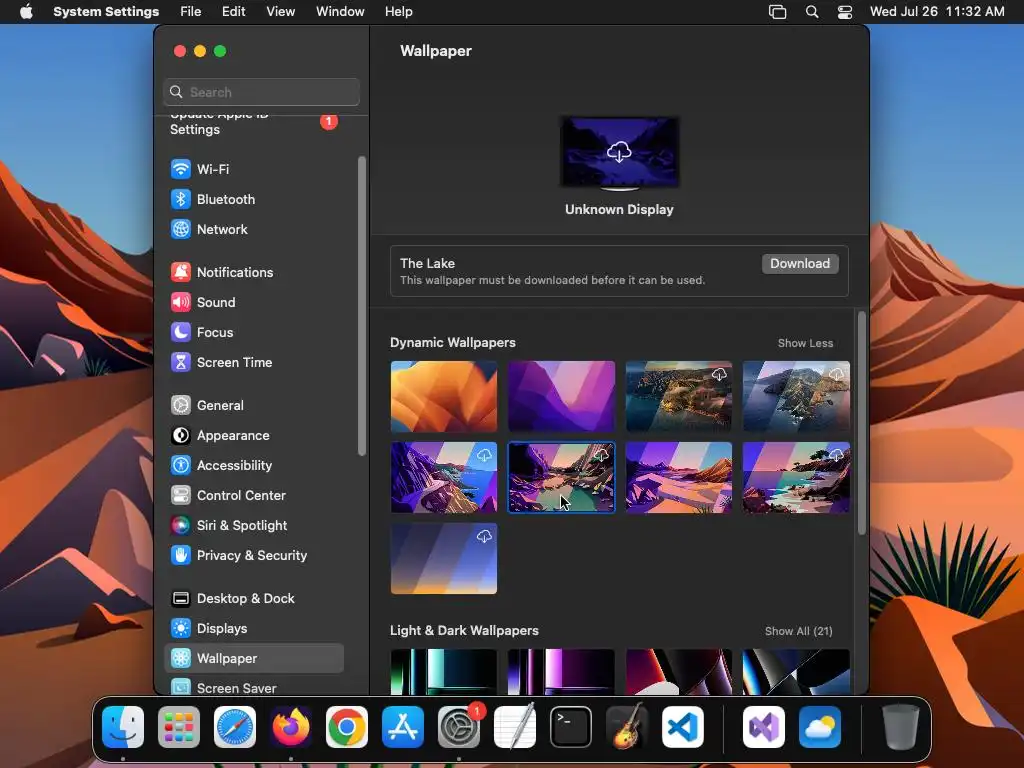Click the Unknown Display wallpaper preview

pyautogui.click(x=619, y=152)
